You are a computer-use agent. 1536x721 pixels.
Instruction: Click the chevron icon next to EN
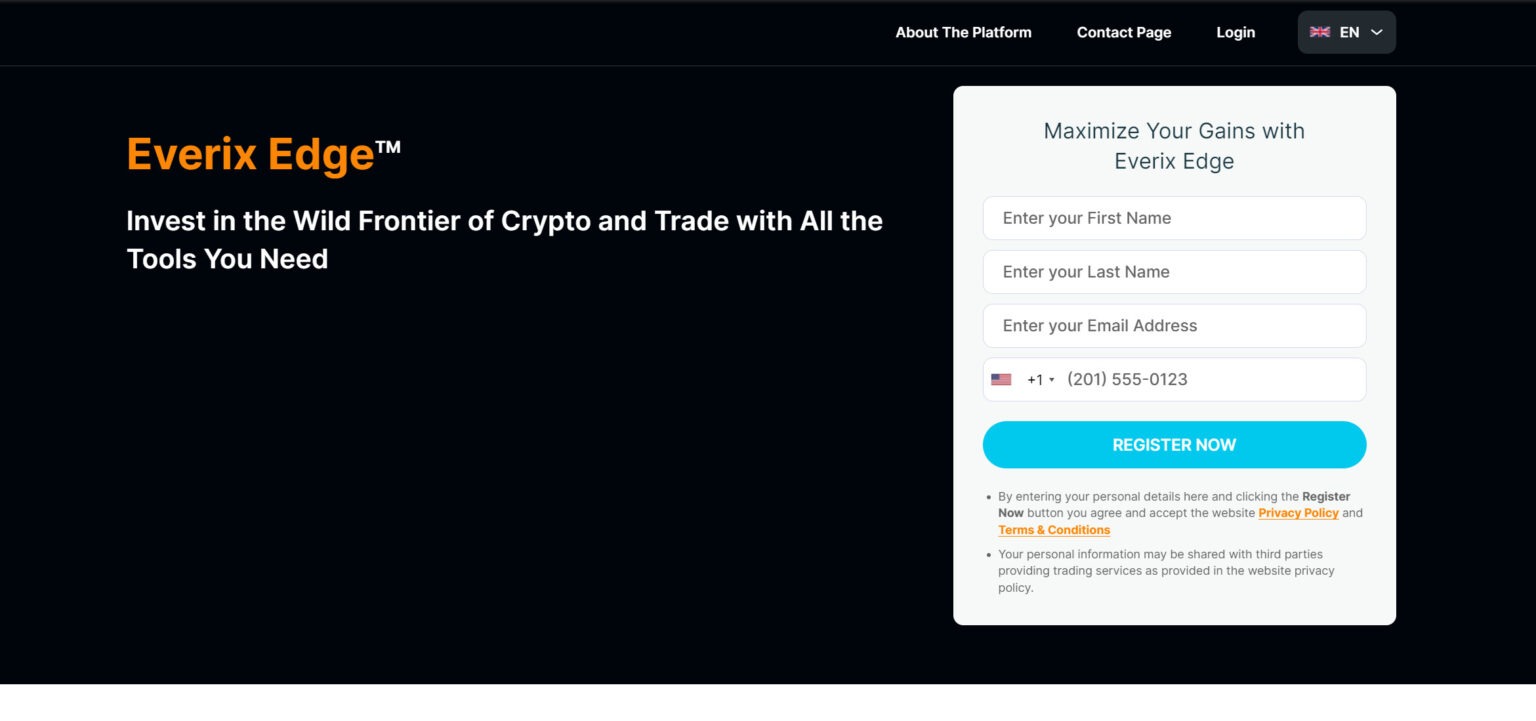(x=1374, y=31)
